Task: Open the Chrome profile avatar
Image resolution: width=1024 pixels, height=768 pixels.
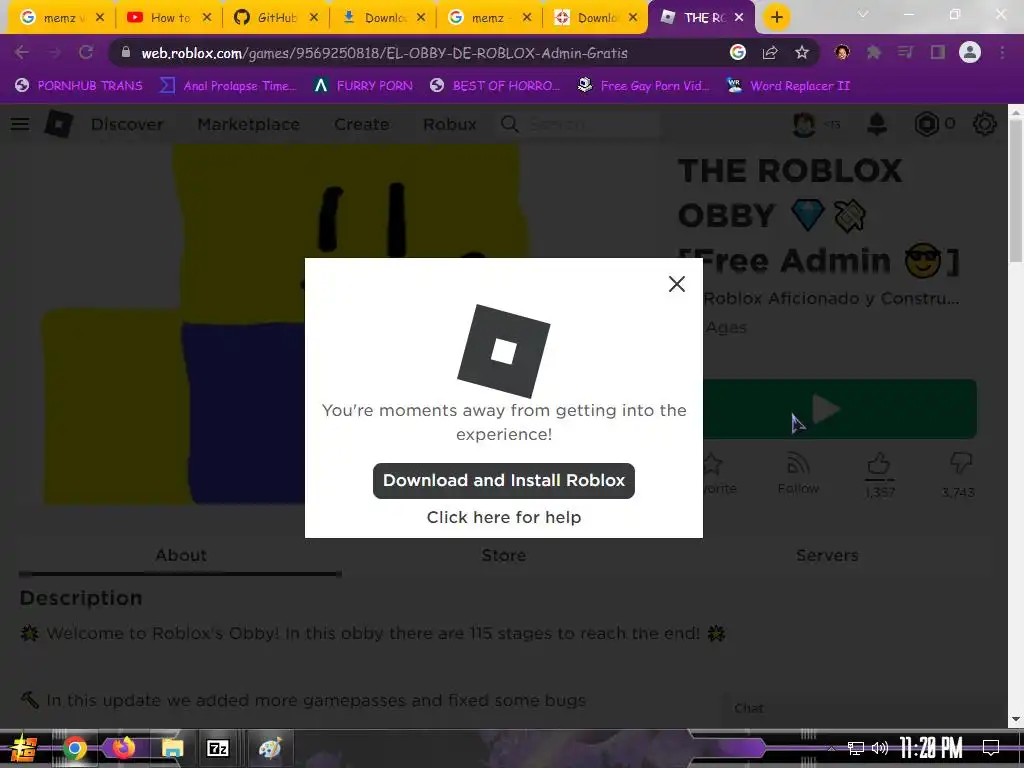Action: click(970, 53)
